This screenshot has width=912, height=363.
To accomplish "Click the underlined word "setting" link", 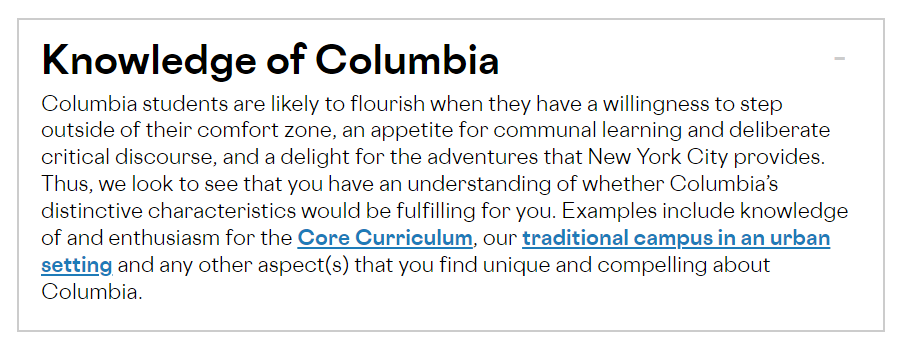I will click(x=76, y=265).
